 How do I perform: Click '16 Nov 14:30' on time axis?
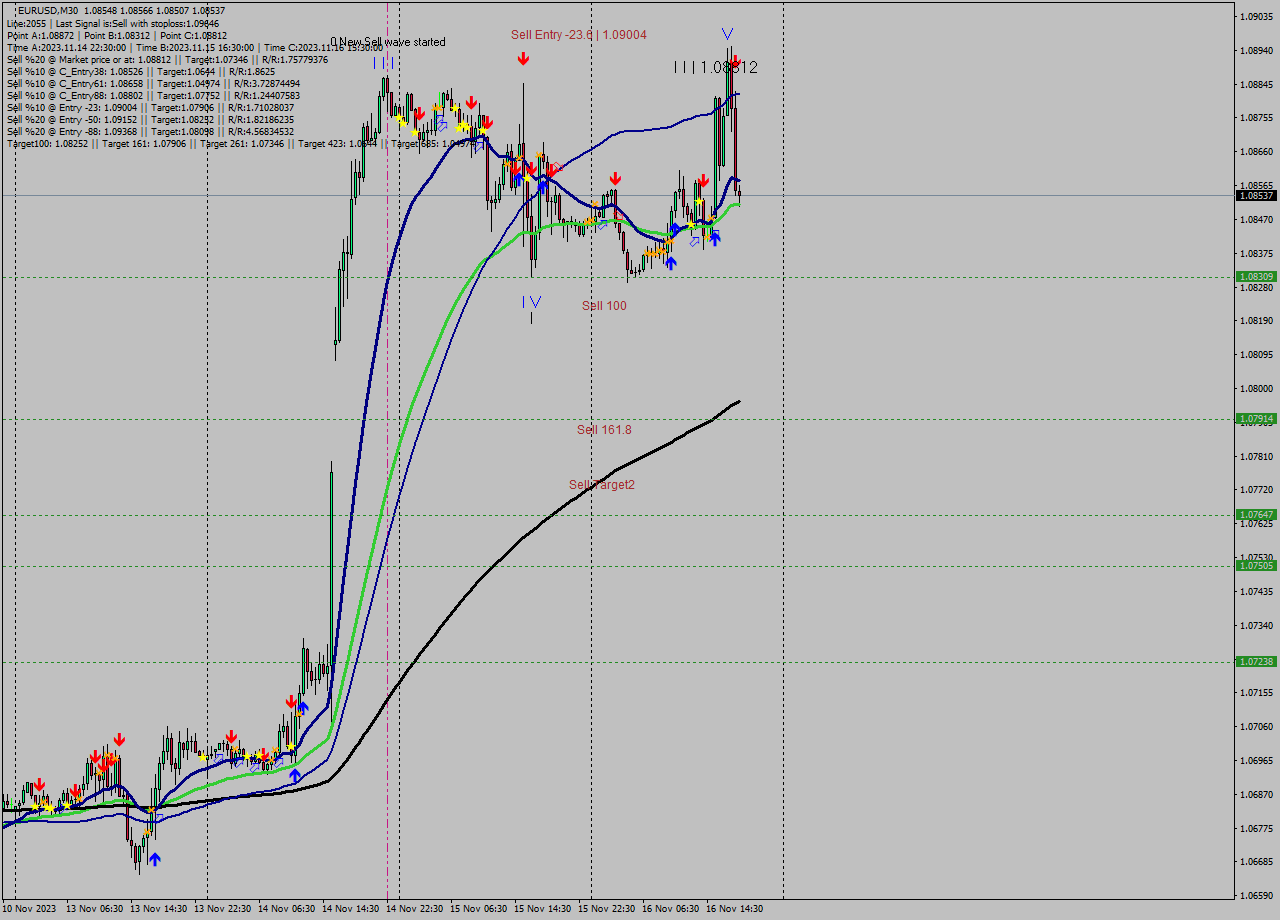735,909
